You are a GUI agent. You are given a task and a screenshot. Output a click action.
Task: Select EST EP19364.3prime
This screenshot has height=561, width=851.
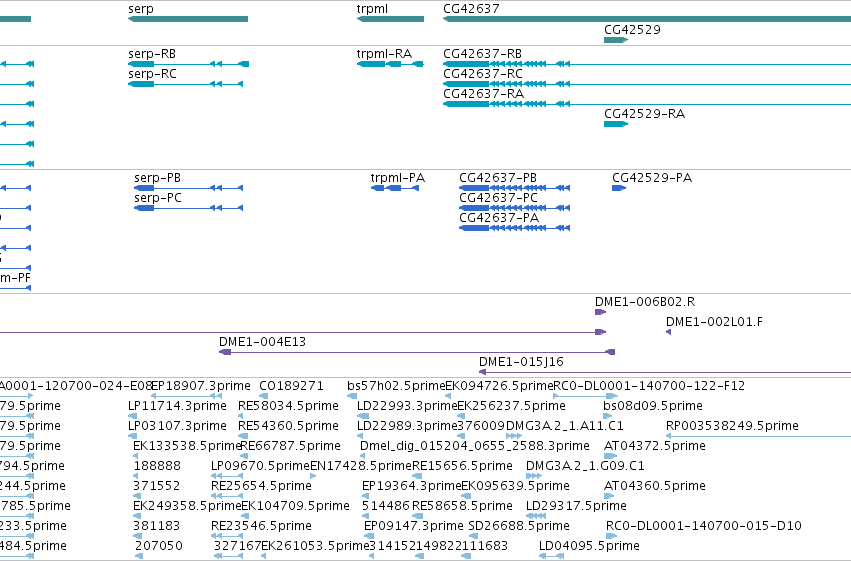tap(412, 486)
